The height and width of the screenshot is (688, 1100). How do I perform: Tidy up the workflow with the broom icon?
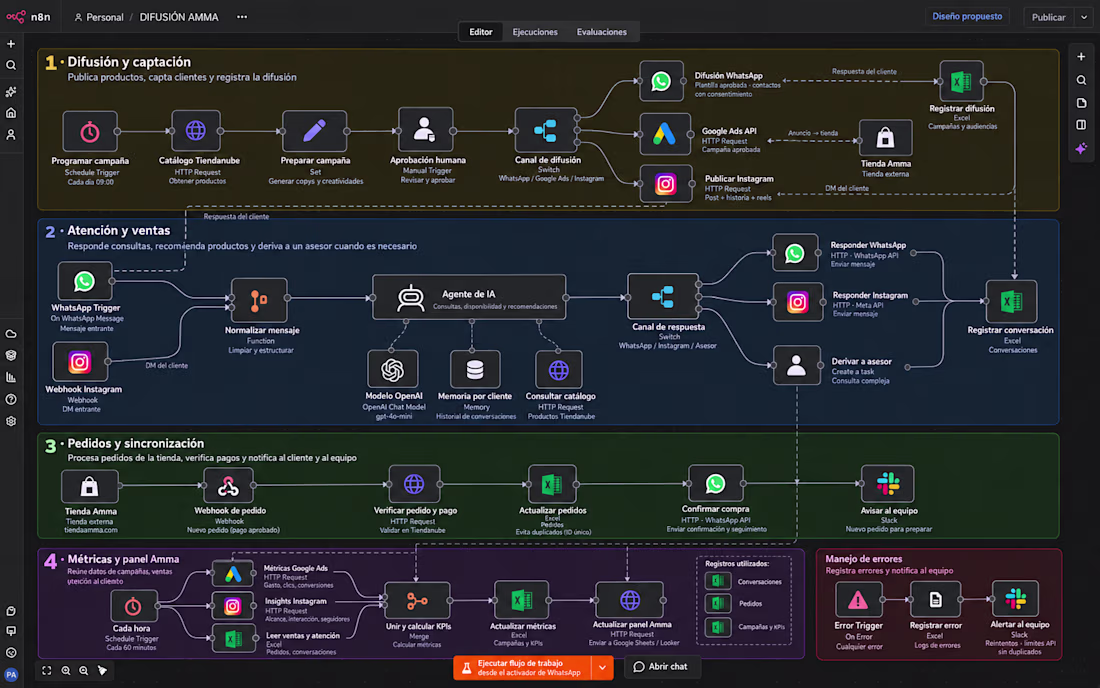(102, 670)
